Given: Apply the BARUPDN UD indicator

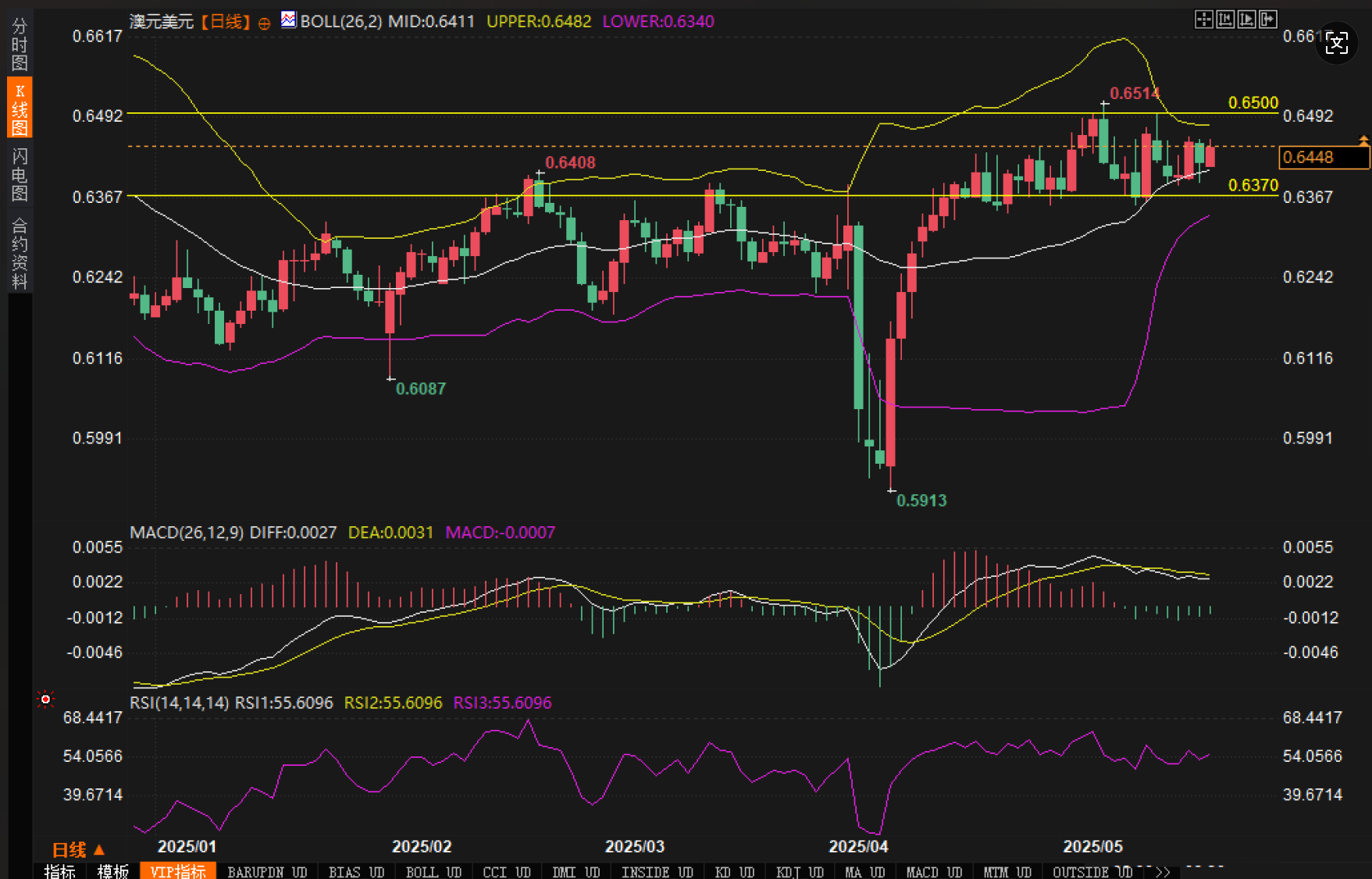Looking at the screenshot, I should pyautogui.click(x=267, y=872).
